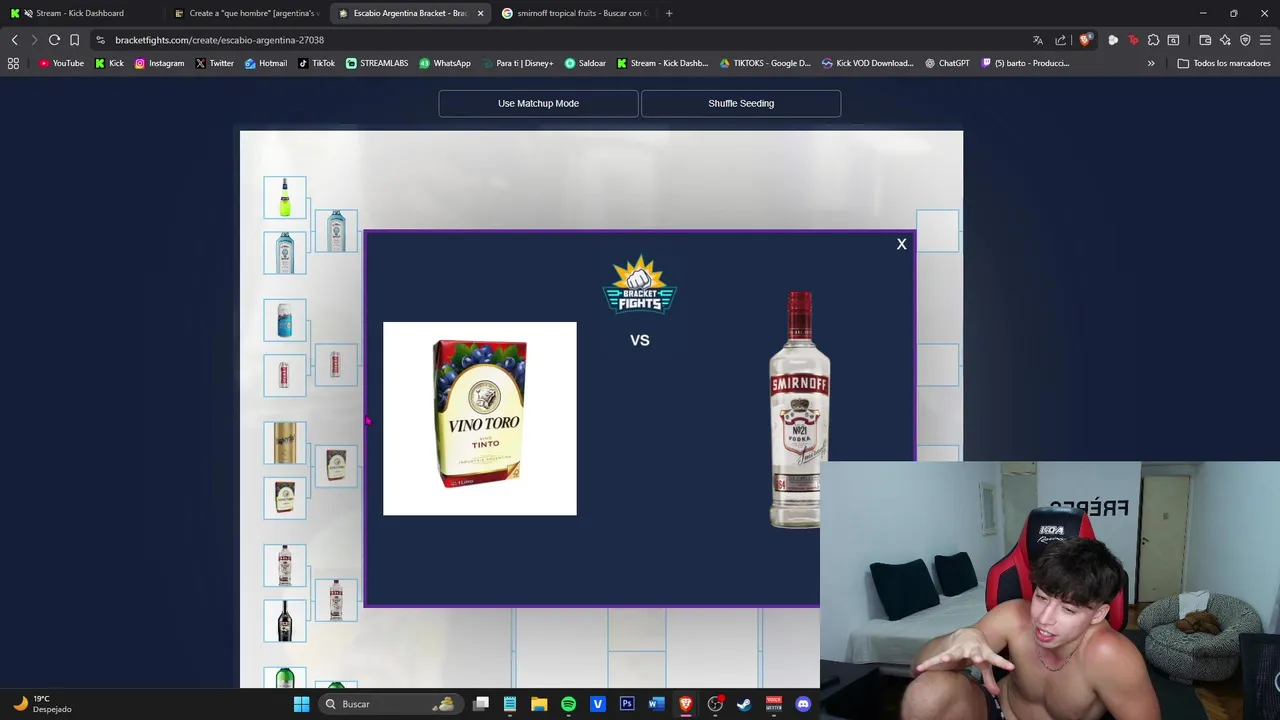Open the Voicemeeter taskbar icon

[x=773, y=704]
